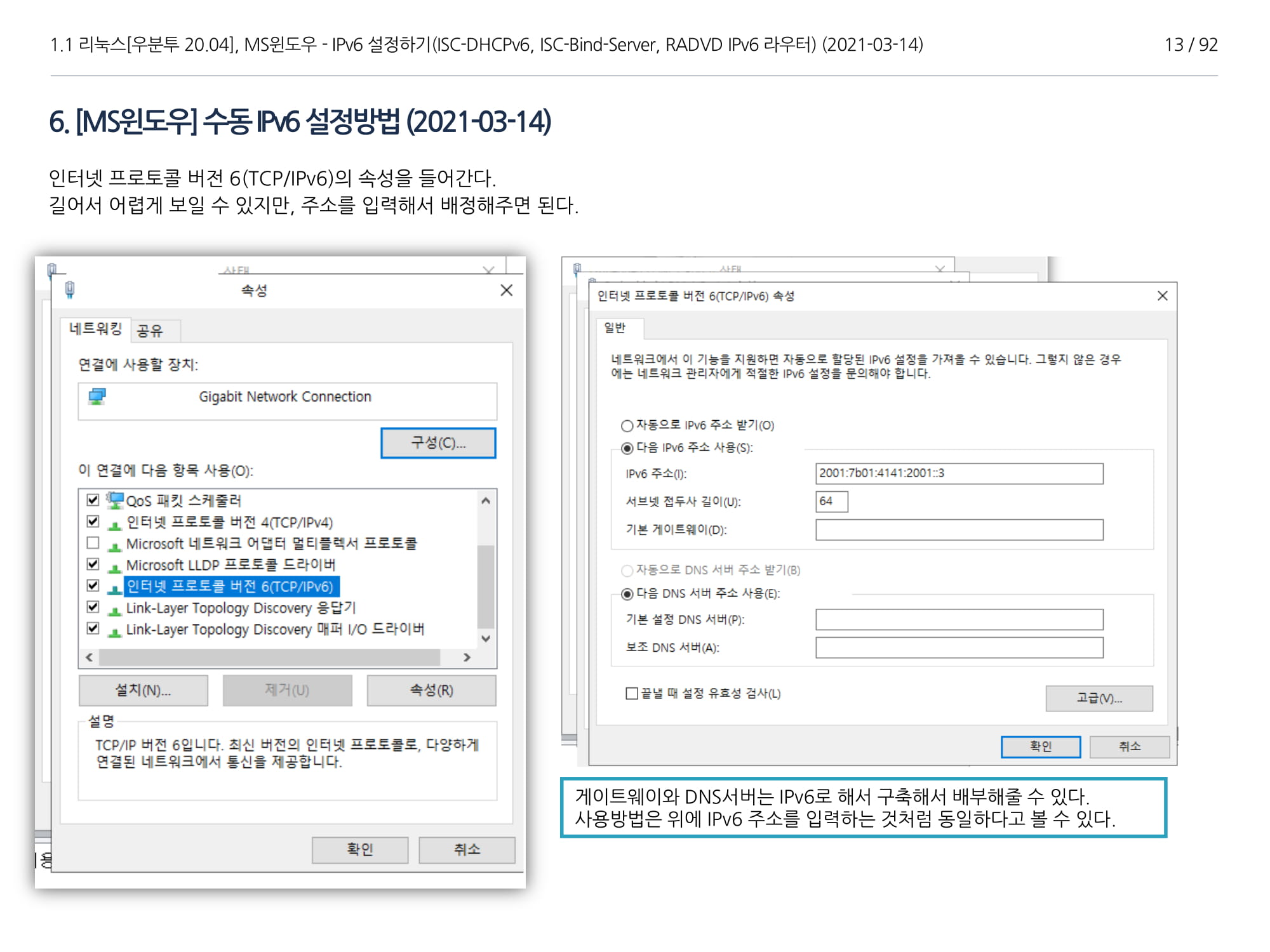Click the TCP/IPv4 protocol item icon

point(115,523)
